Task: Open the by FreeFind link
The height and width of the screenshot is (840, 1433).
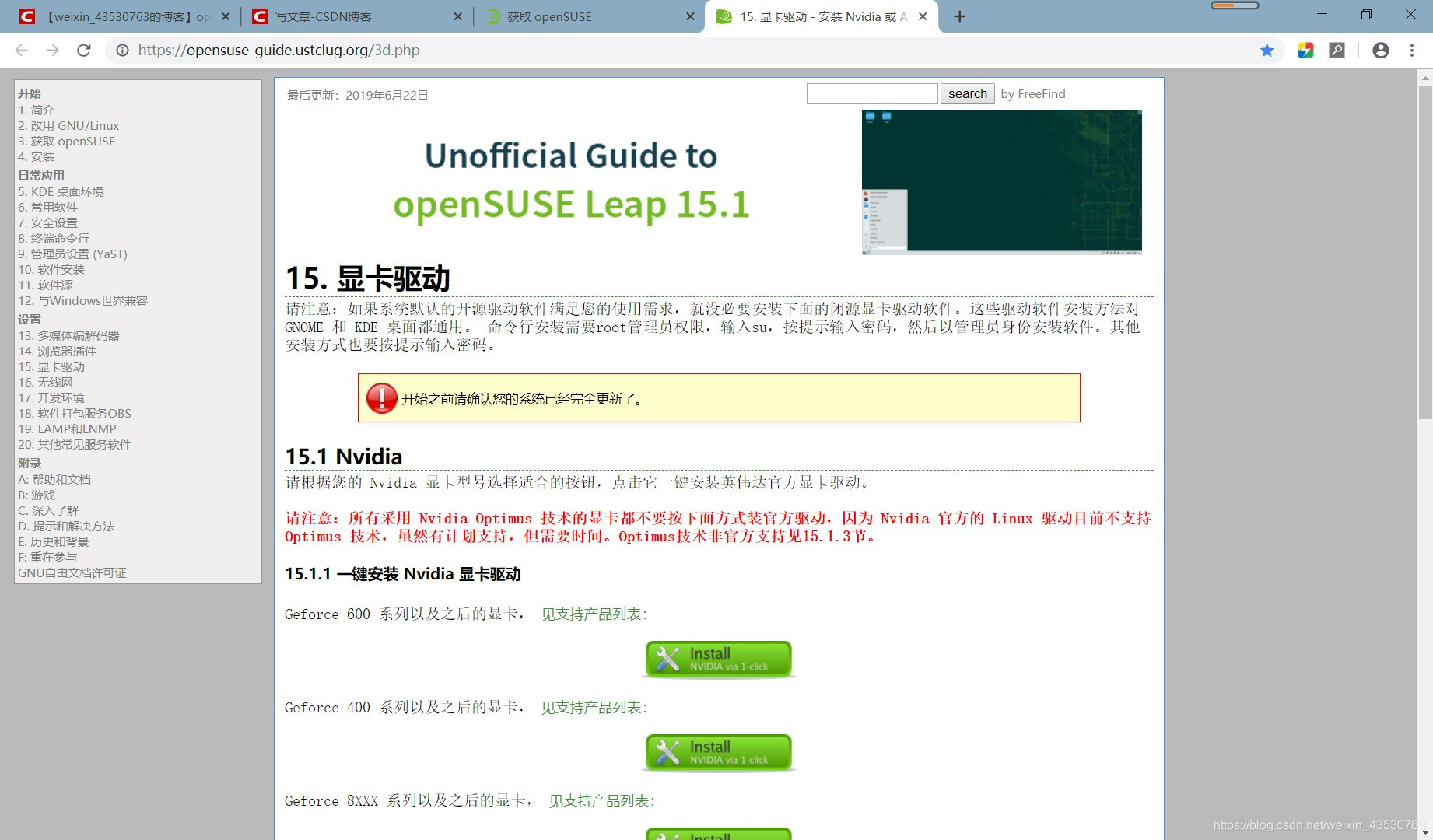Action: pos(1033,94)
